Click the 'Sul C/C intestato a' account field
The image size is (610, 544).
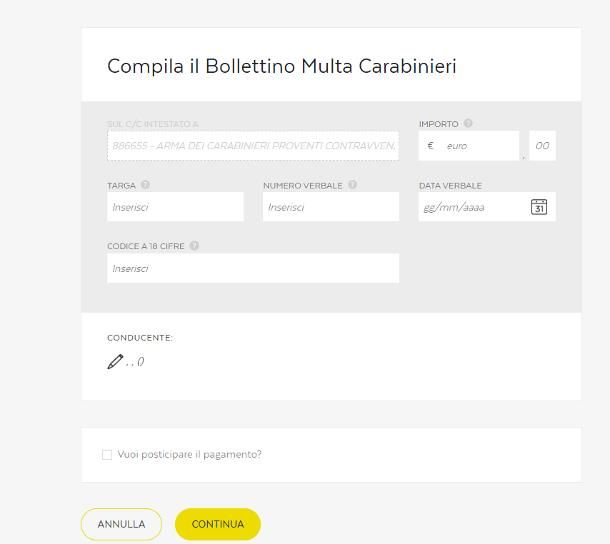point(253,146)
